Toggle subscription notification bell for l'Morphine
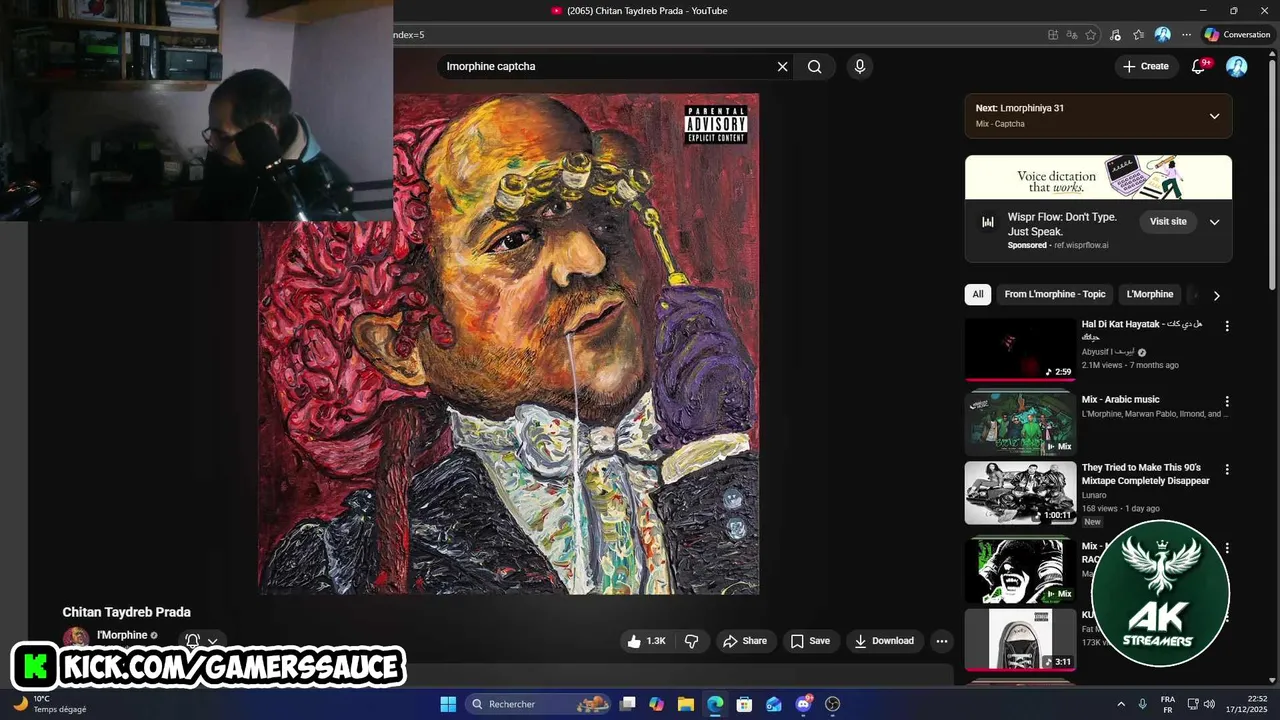1280x720 pixels. (192, 641)
